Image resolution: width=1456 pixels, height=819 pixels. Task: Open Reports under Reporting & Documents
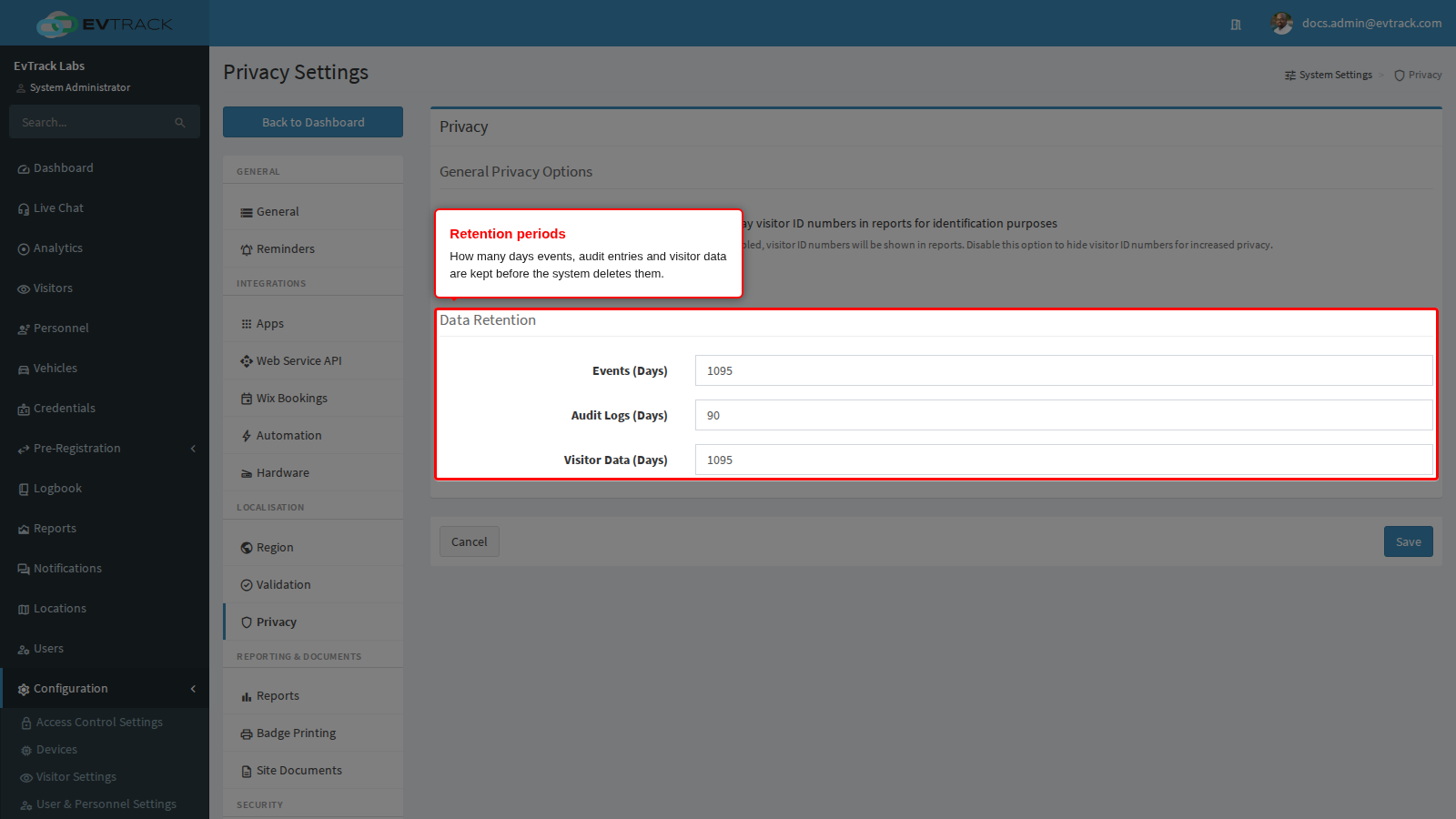(313, 696)
